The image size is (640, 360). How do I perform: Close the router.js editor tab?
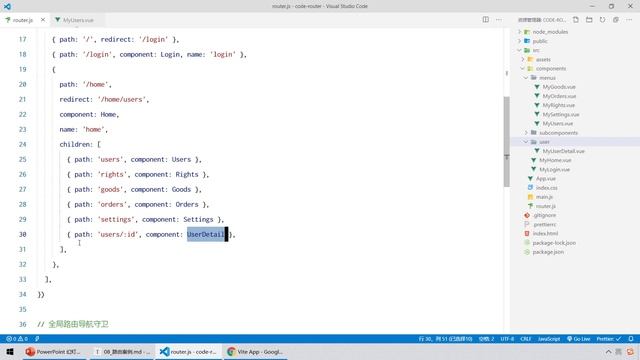pyautogui.click(x=43, y=20)
